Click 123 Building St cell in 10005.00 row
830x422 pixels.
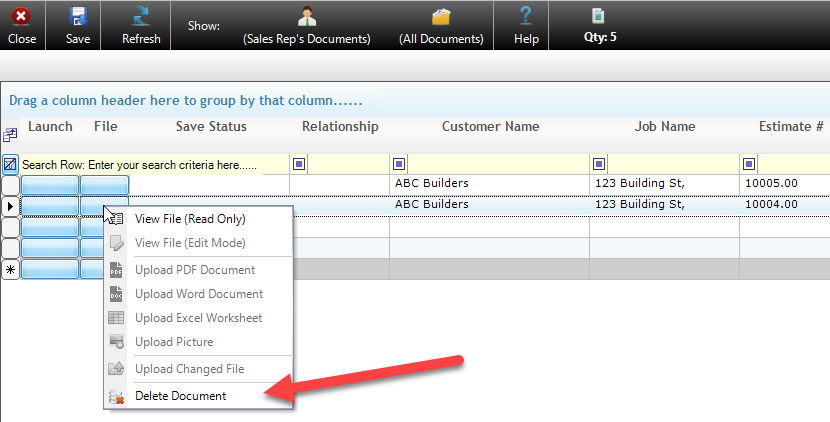664,183
